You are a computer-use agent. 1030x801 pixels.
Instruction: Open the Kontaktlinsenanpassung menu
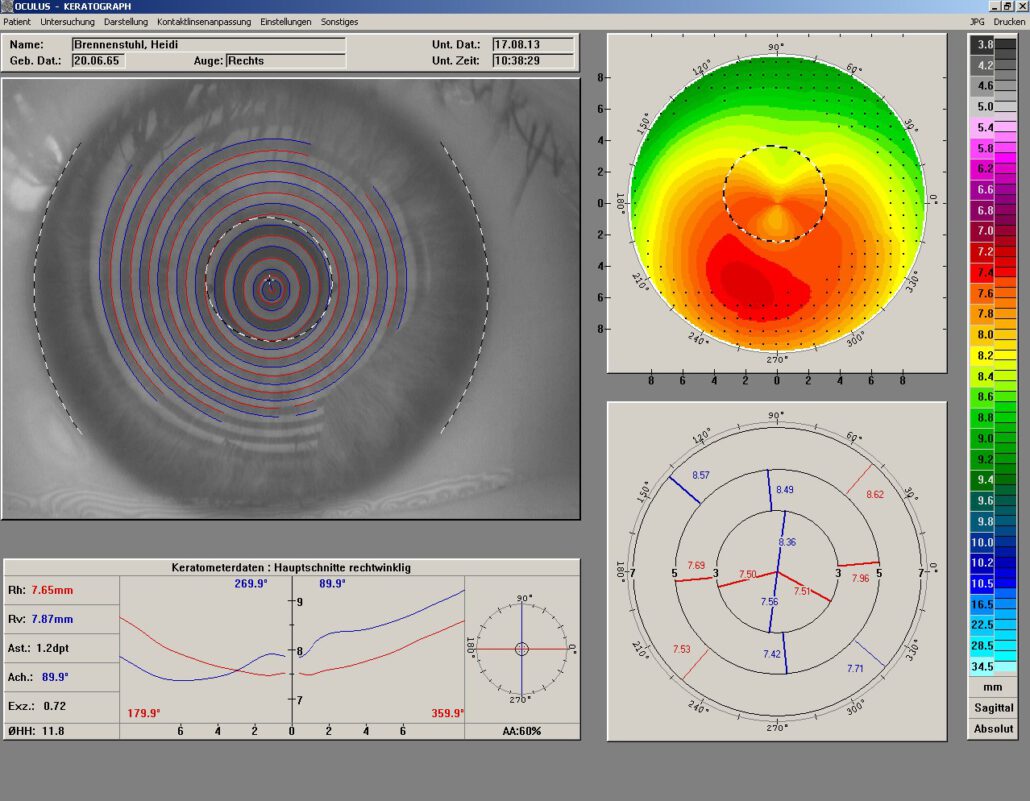[204, 21]
